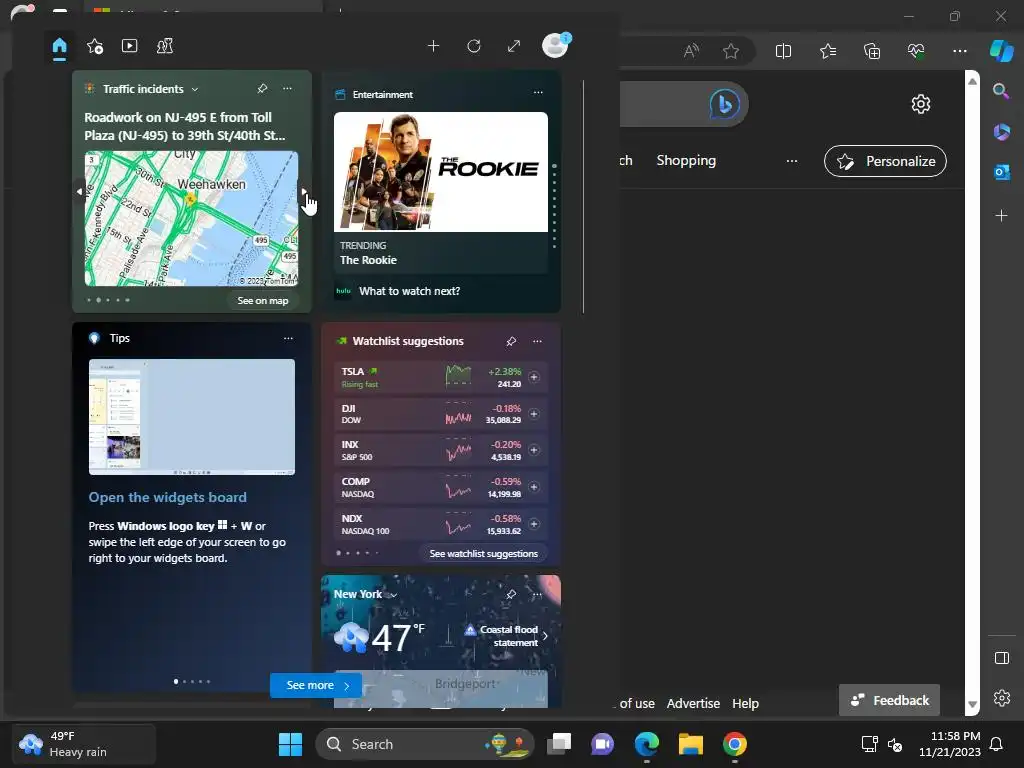Viewport: 1024px width, 768px height.
Task: Open the Advertise link
Action: pos(693,703)
